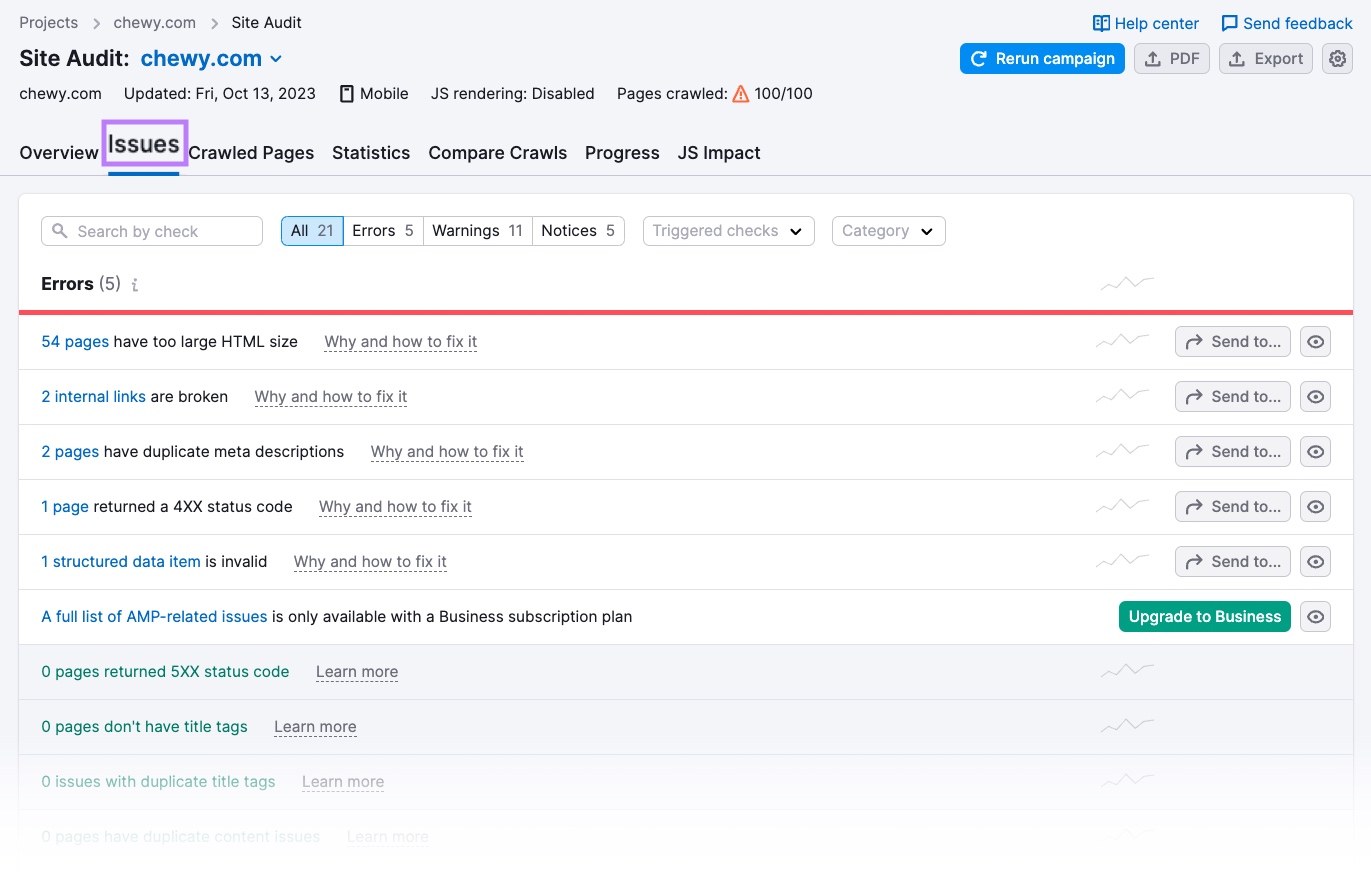
Task: Open trend graph for invalid structured data
Action: coord(1122,561)
